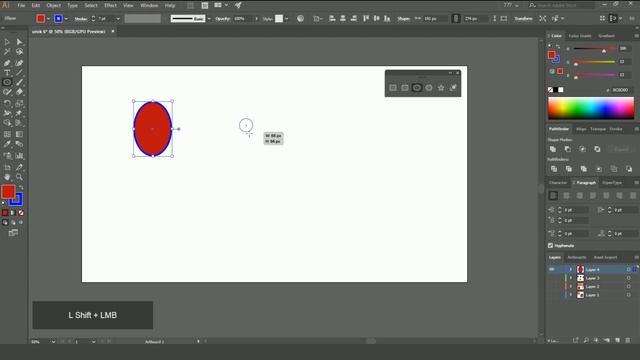Set None paint mode in toolbar

(21, 213)
